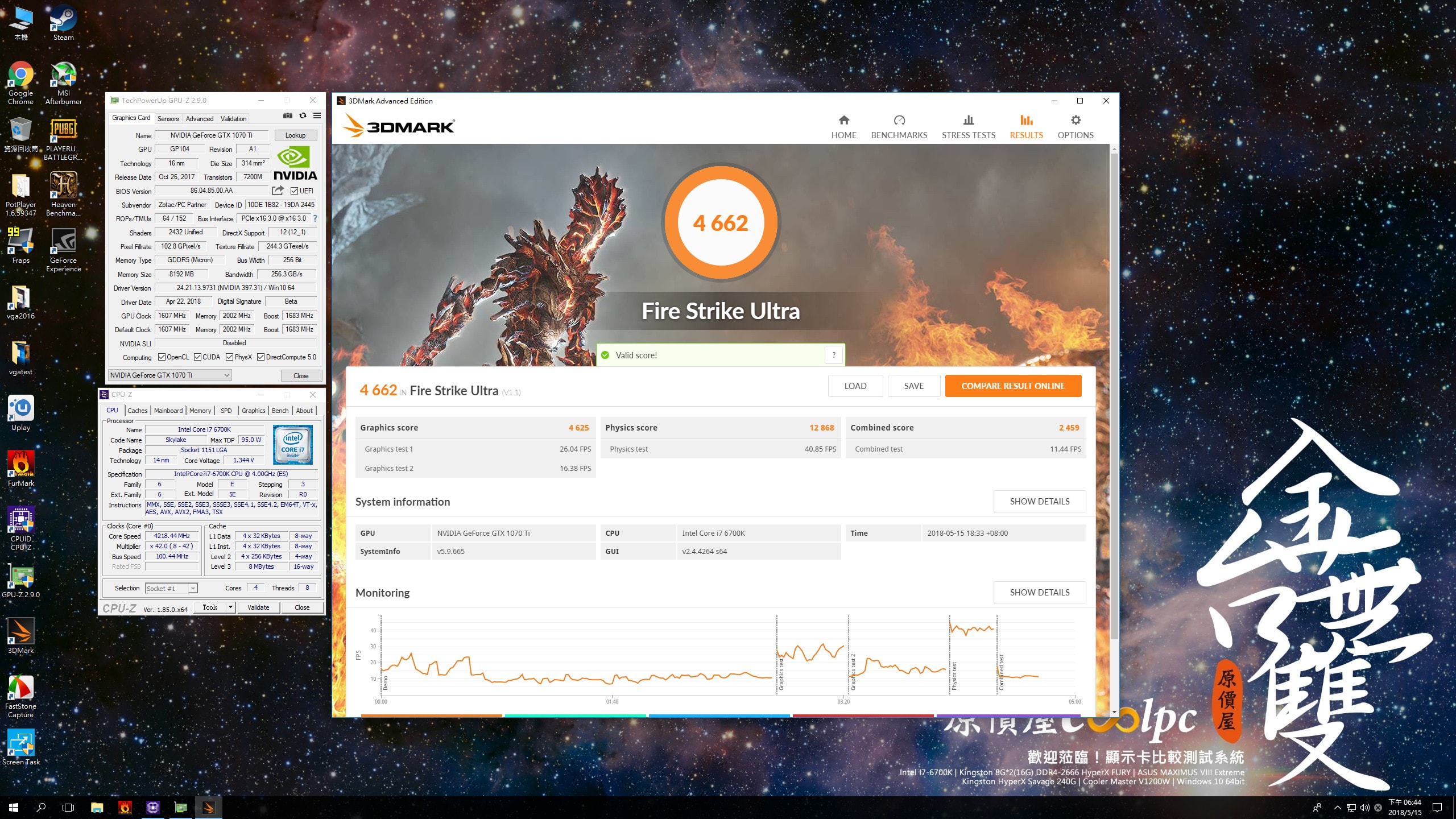Click the Lookup button in GPU-Z

[x=295, y=135]
